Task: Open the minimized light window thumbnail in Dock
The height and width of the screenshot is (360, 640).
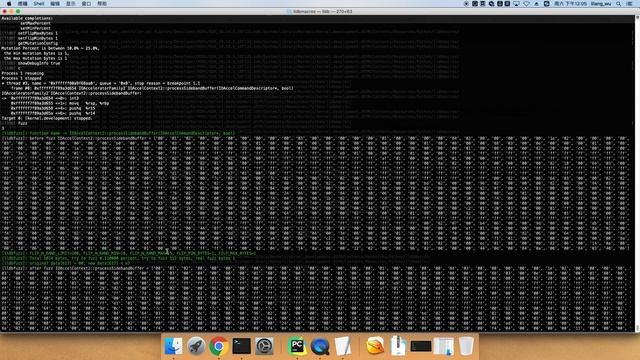Action: click(444, 346)
